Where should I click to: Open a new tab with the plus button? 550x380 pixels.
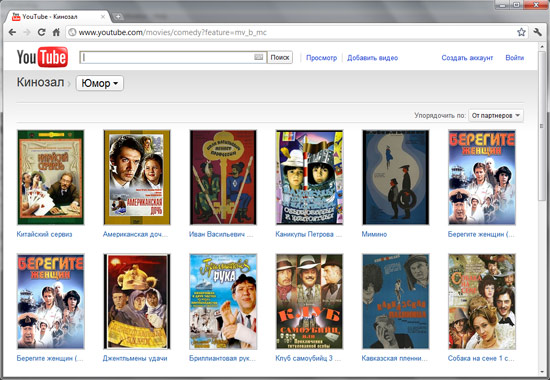click(x=118, y=16)
